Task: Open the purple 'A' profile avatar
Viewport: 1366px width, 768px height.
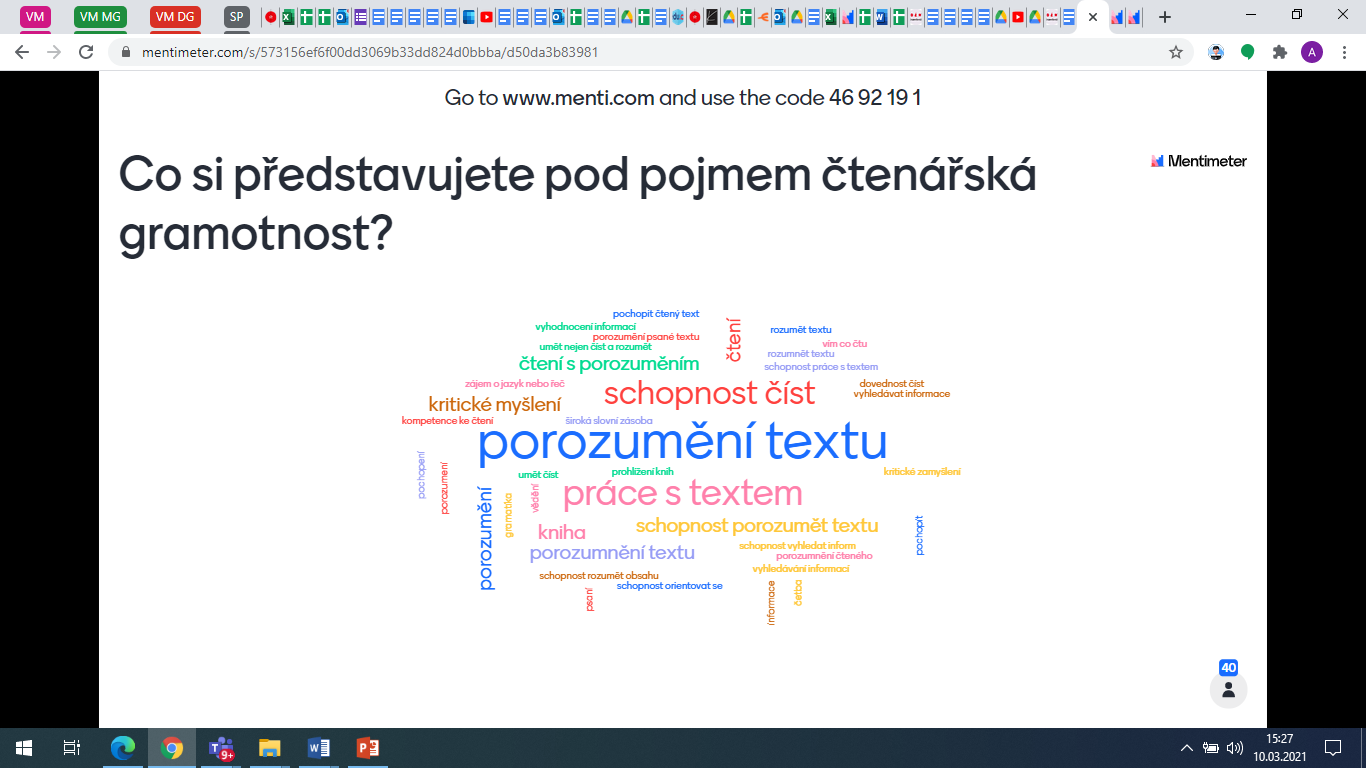Action: click(1311, 52)
